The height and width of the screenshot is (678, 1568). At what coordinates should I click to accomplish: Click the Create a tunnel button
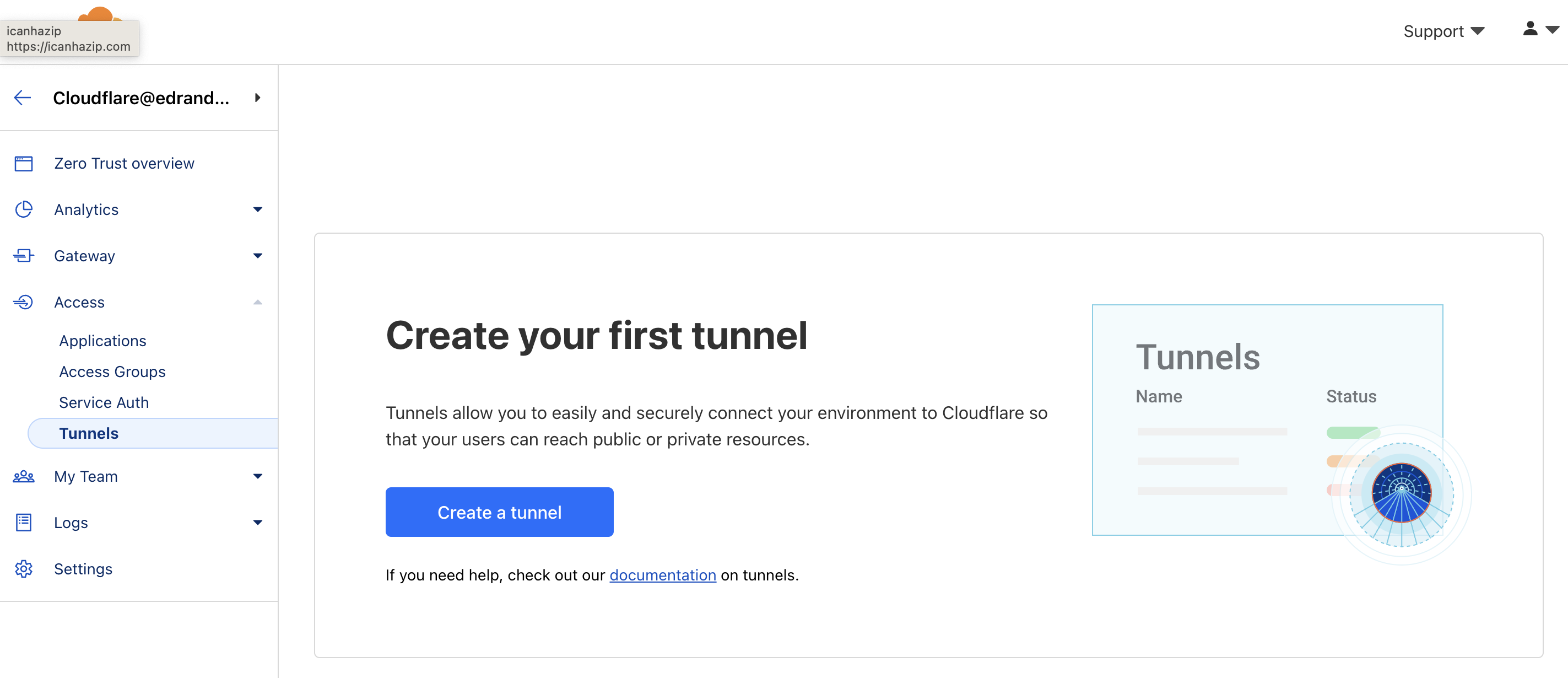pos(499,512)
